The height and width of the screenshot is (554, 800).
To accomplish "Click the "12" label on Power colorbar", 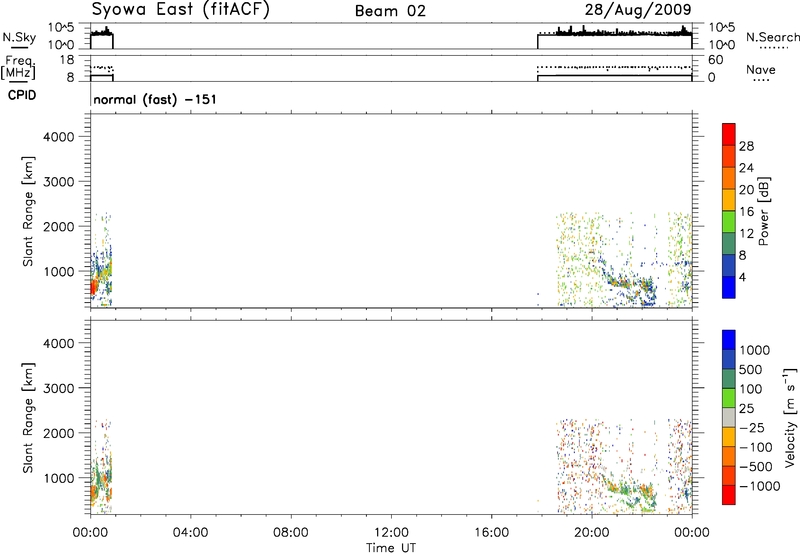I will [746, 234].
